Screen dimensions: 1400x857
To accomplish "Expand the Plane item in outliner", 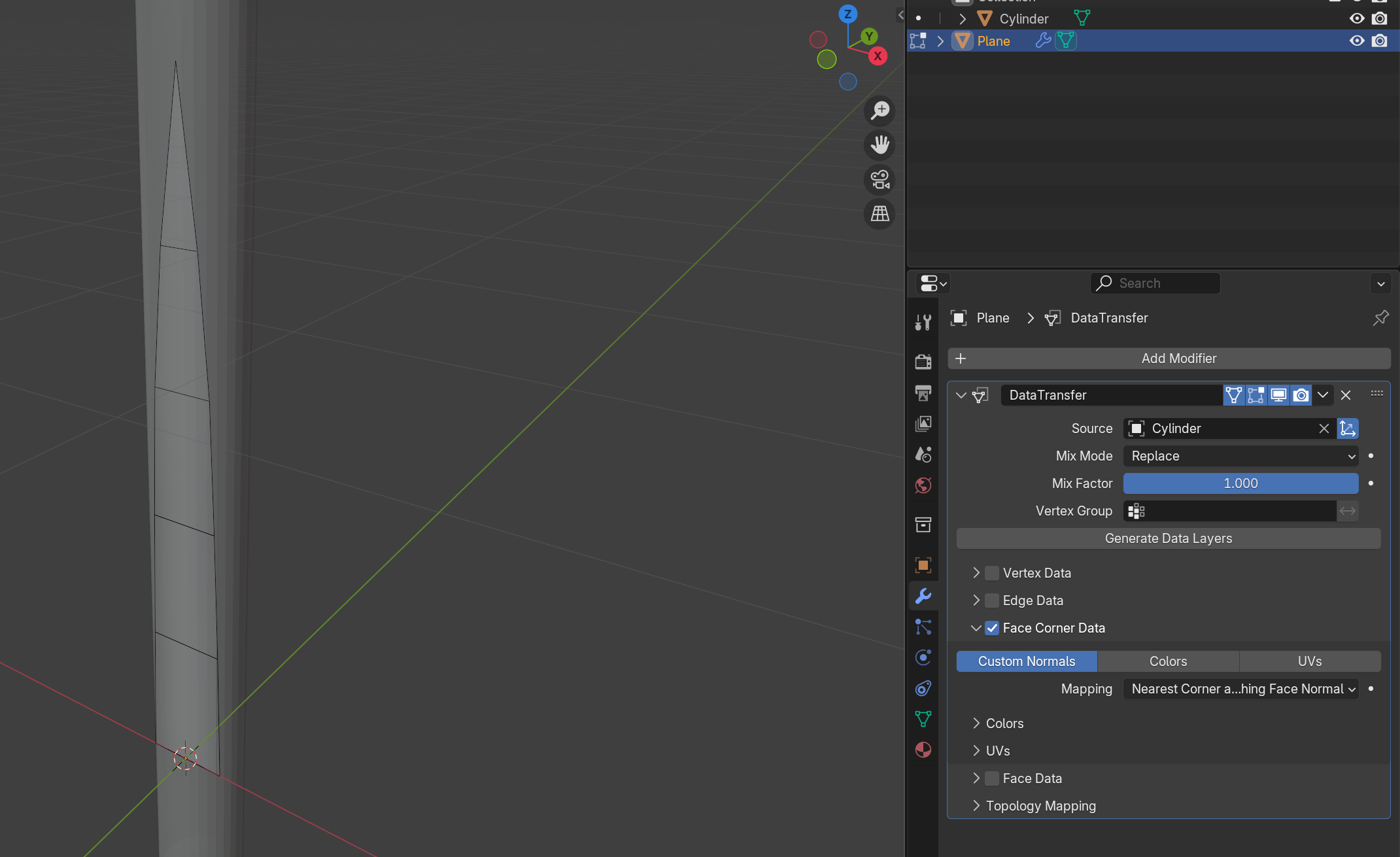I will (940, 41).
